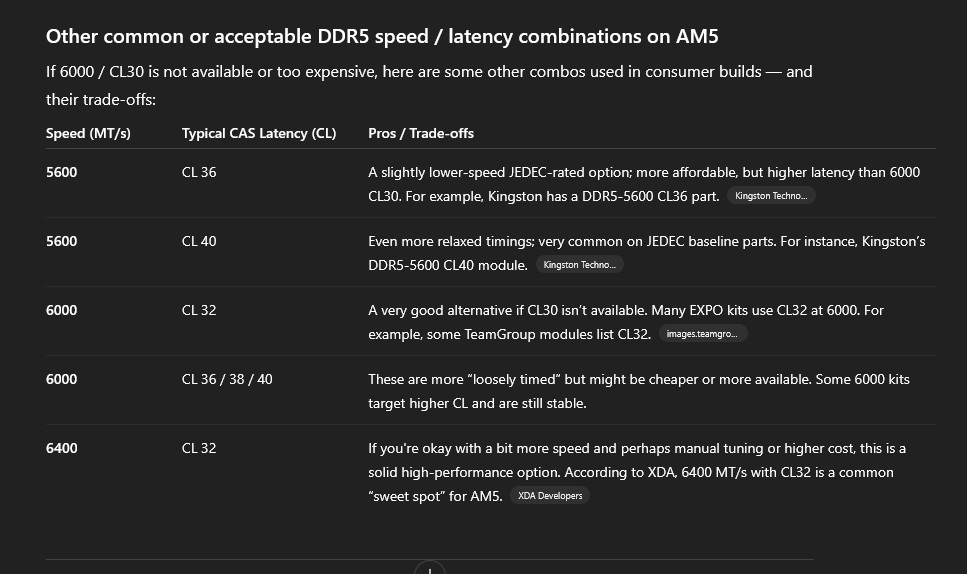967x574 pixels.
Task: Click the intro paragraph about 6000 / CL30
Action: pos(429,85)
